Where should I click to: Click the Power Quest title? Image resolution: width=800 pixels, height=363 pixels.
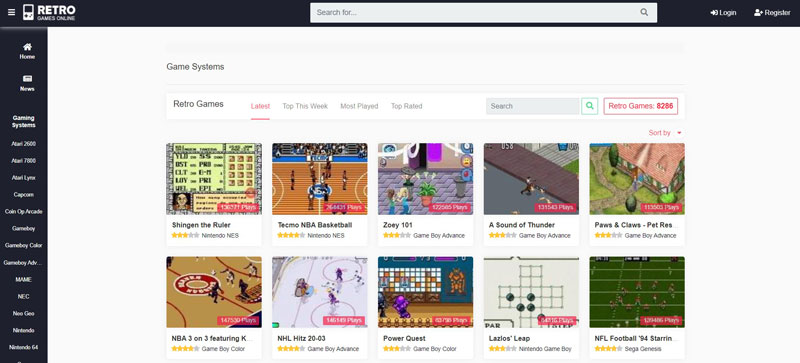click(405, 338)
